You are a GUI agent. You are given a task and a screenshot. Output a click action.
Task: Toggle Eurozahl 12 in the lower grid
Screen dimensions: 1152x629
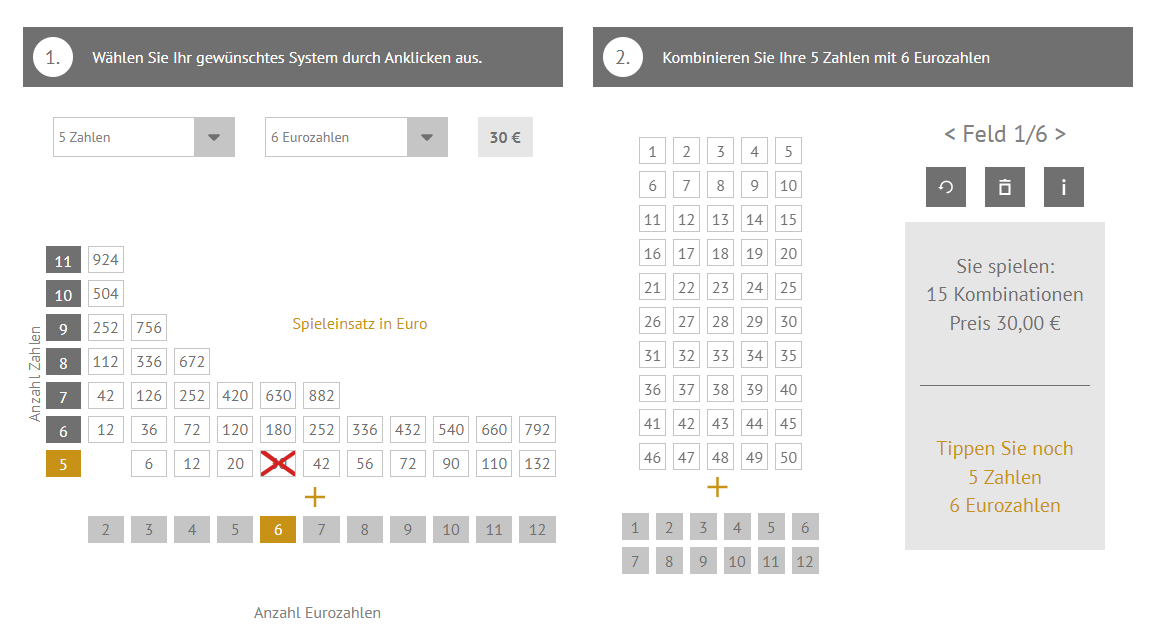pyautogui.click(x=805, y=561)
